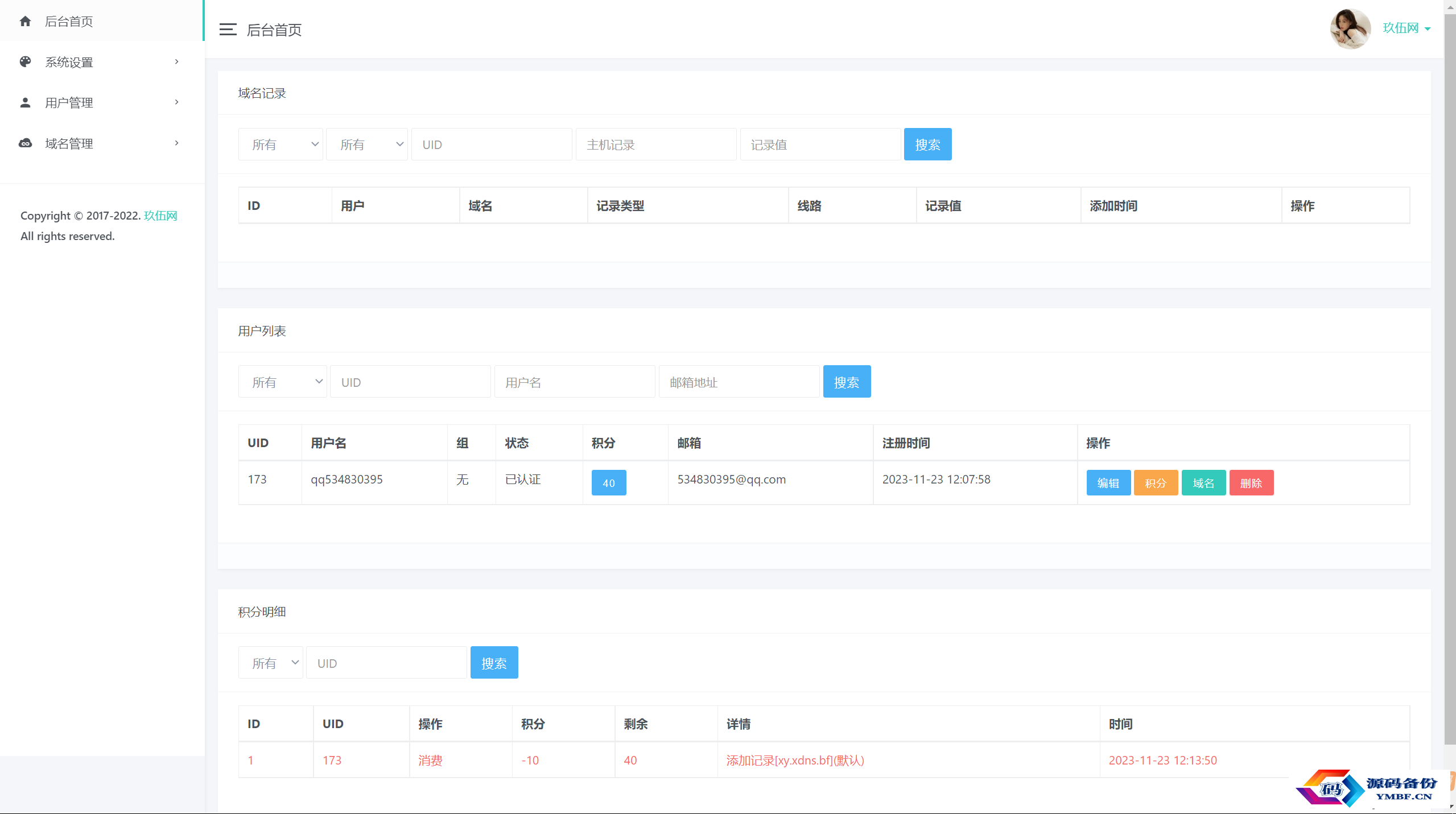Viewport: 1456px width, 814px height.
Task: Click the 后台首页 page title
Action: 274,30
